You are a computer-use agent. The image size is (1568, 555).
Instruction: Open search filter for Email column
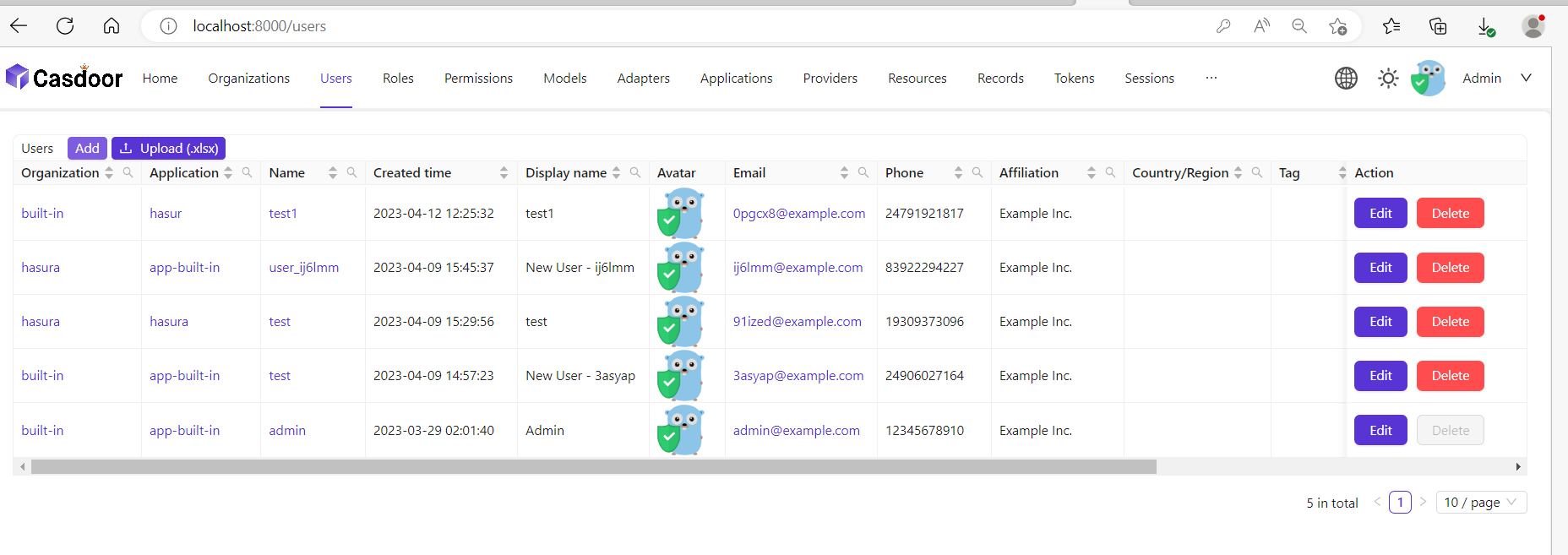[x=863, y=172]
